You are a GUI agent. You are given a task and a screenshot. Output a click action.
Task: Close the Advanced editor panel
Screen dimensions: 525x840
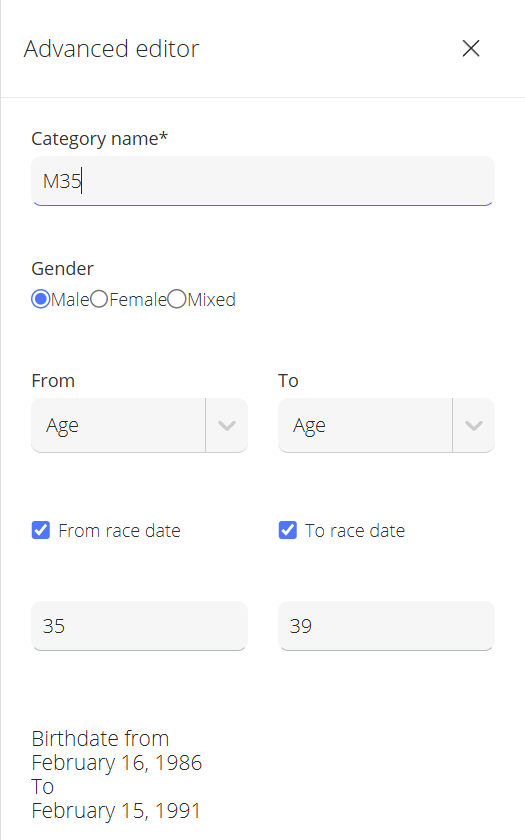click(470, 48)
